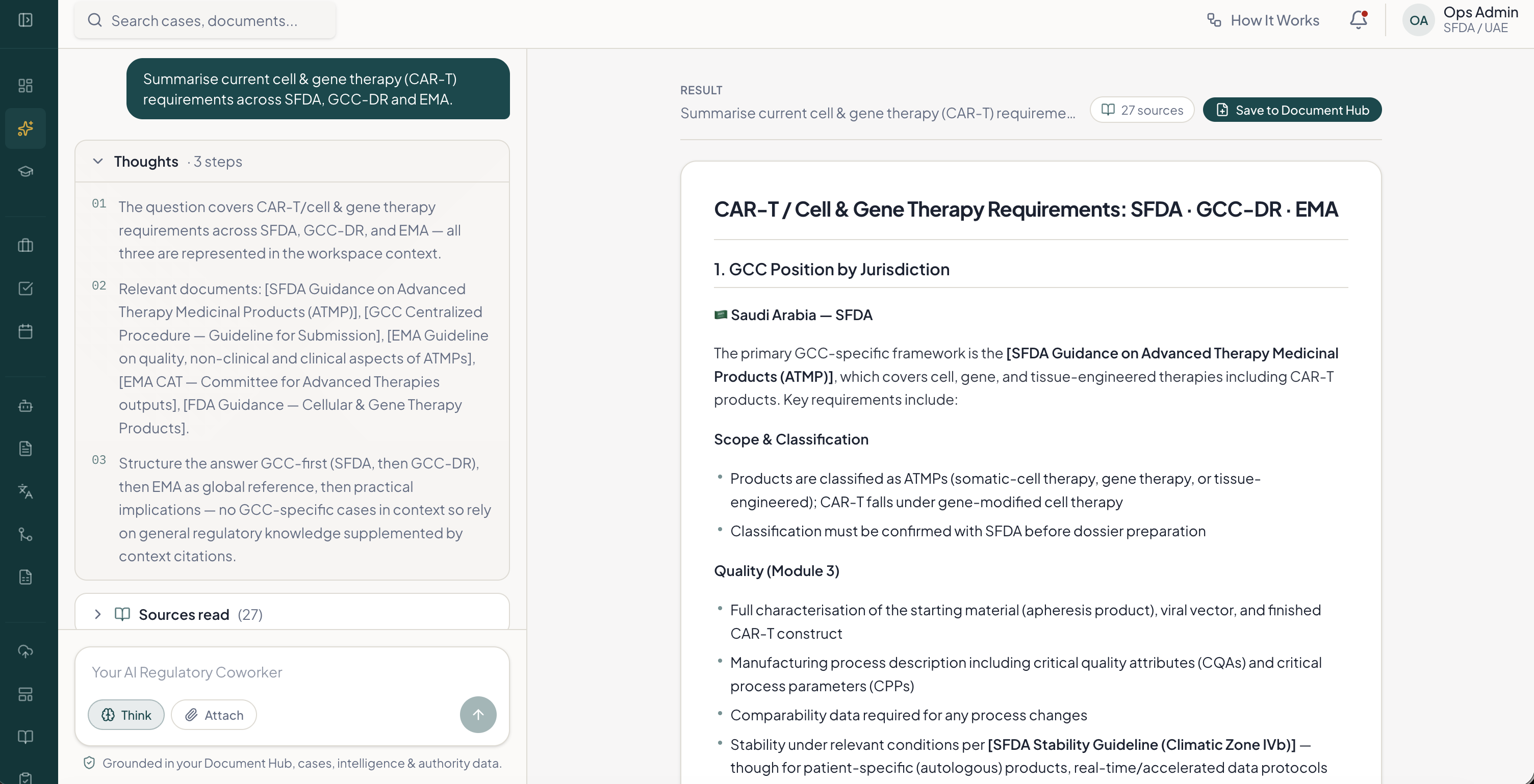
Task: Click bullet 'Comparability data required for any process changes'
Action: click(x=909, y=715)
